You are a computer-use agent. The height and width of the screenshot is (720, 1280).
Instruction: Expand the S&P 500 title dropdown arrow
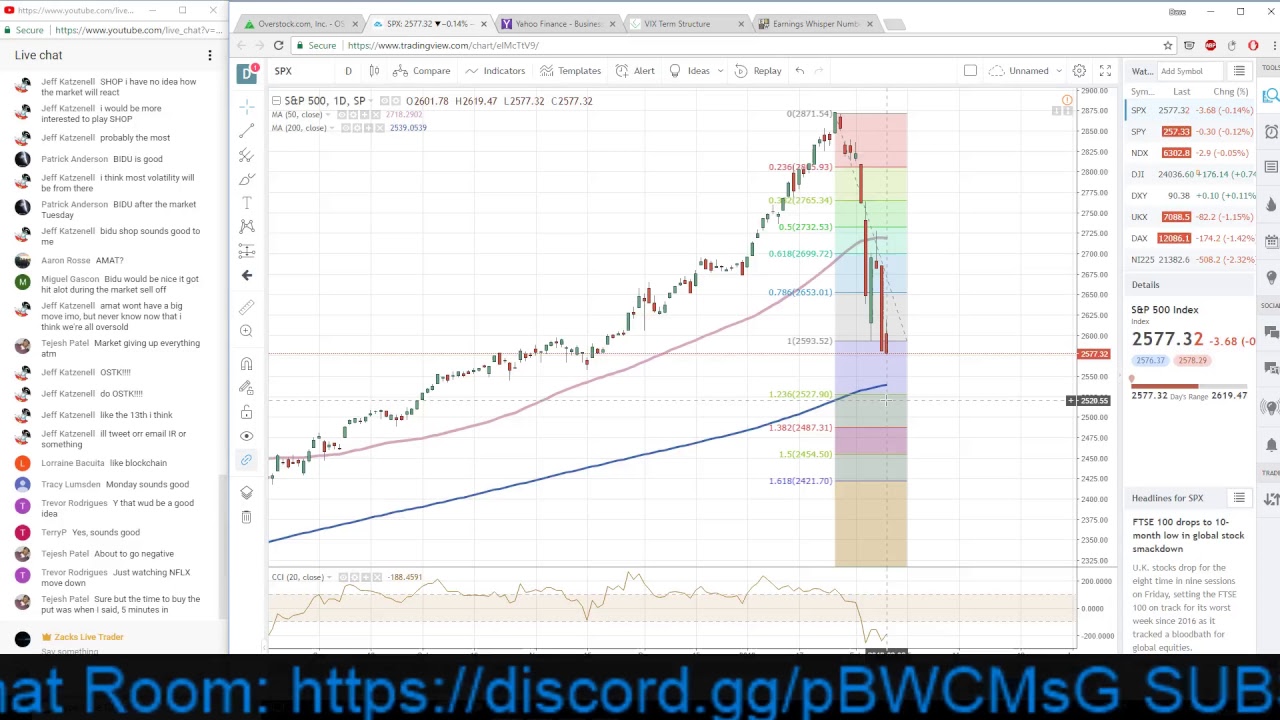(373, 101)
